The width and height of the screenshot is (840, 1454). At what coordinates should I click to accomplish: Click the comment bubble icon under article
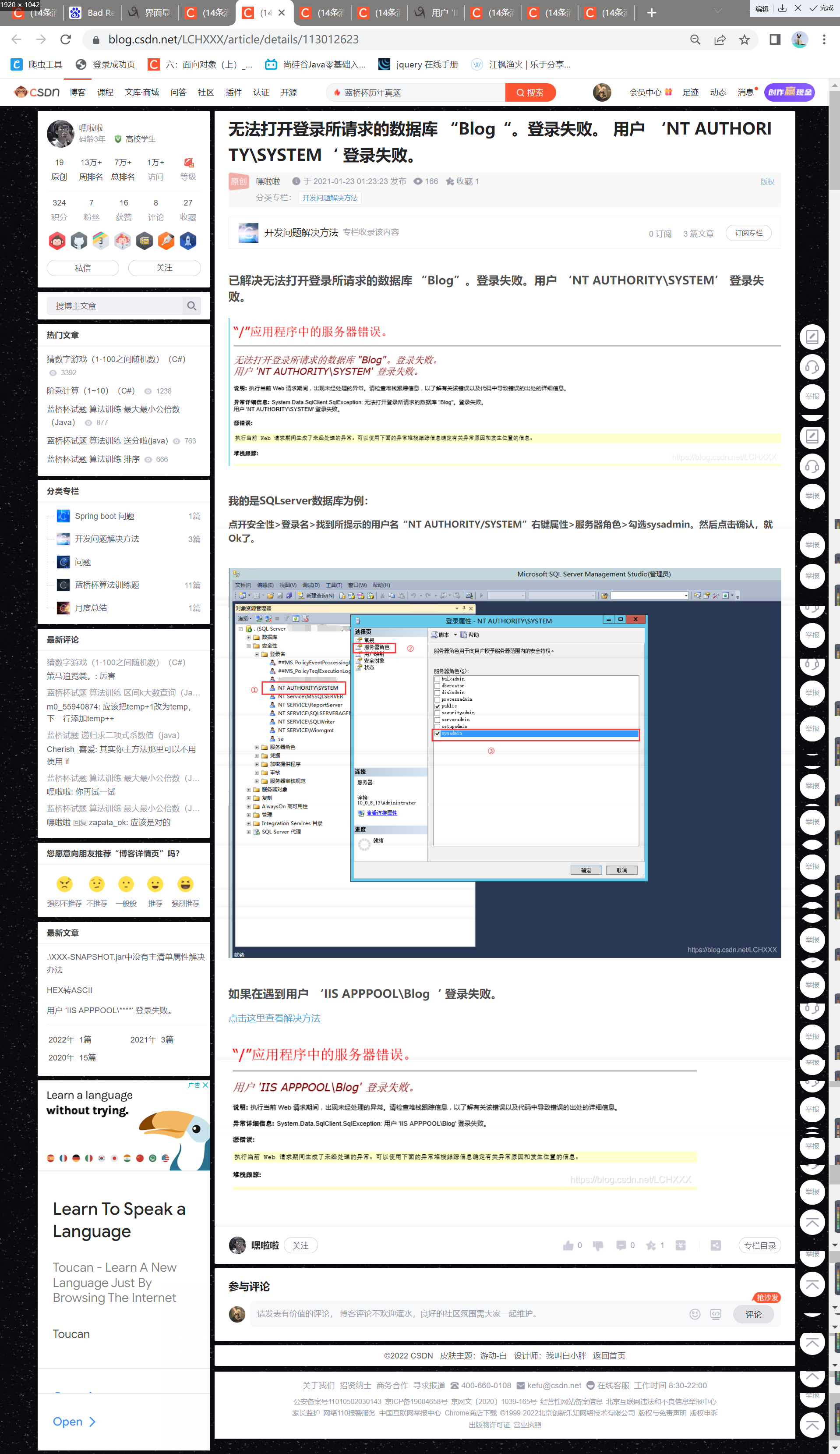pyautogui.click(x=621, y=1245)
